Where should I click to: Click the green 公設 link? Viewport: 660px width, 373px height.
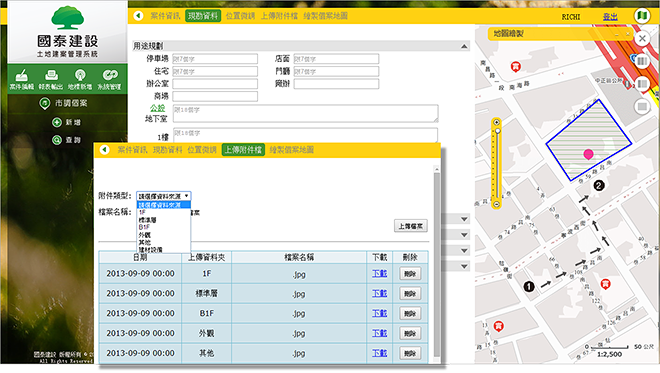pos(157,108)
